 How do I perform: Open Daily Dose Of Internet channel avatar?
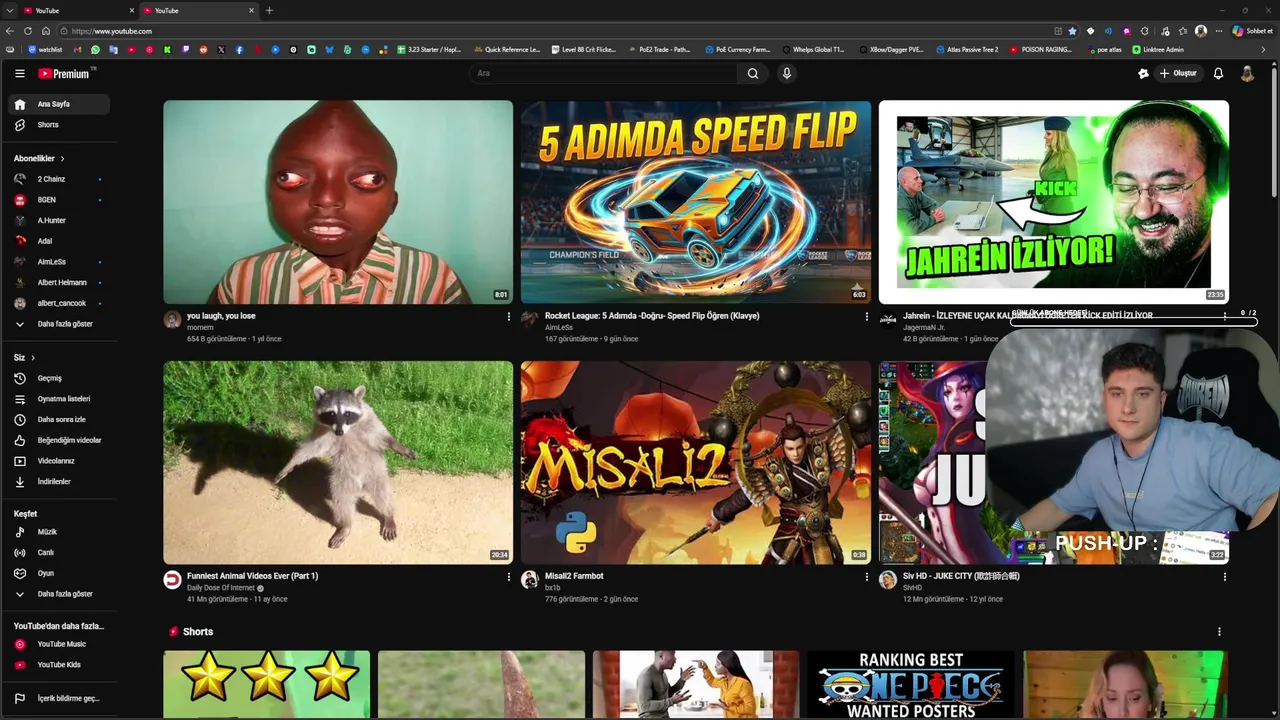pos(172,579)
